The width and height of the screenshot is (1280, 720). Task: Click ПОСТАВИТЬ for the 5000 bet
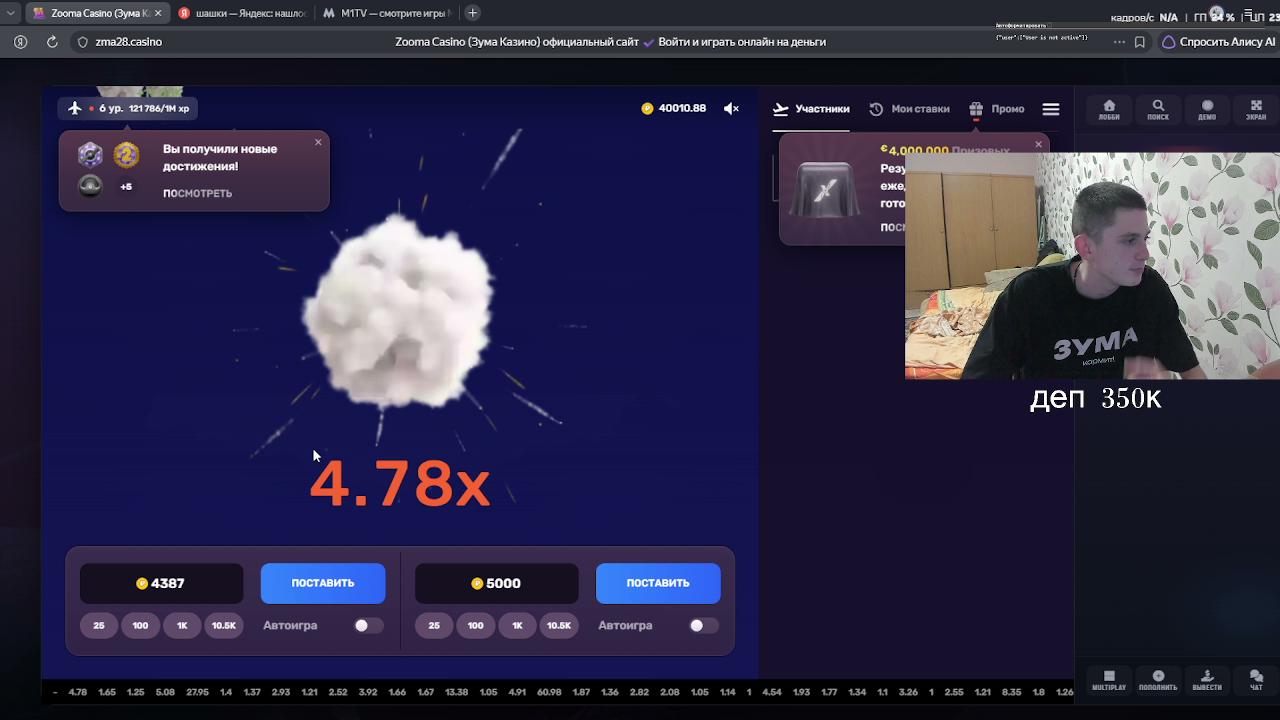tap(658, 583)
